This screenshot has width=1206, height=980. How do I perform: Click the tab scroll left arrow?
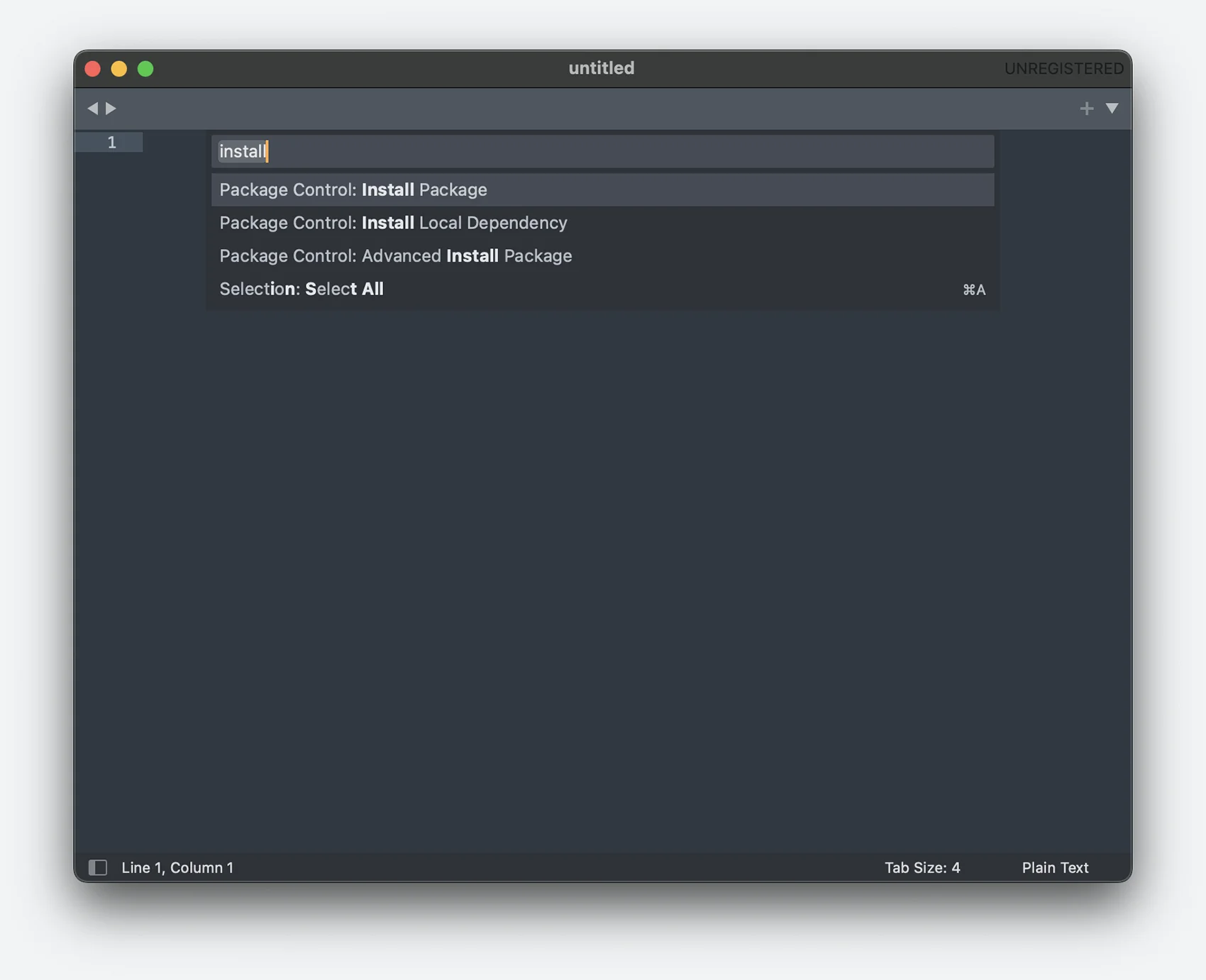pos(92,109)
